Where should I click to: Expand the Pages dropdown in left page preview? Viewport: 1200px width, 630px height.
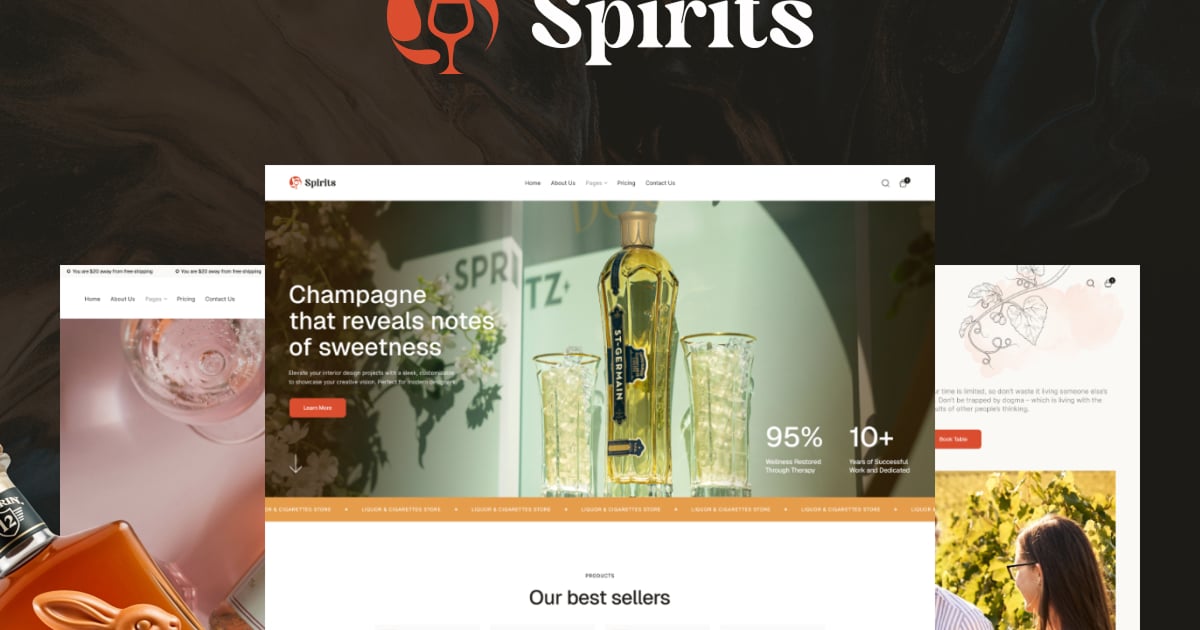156,299
